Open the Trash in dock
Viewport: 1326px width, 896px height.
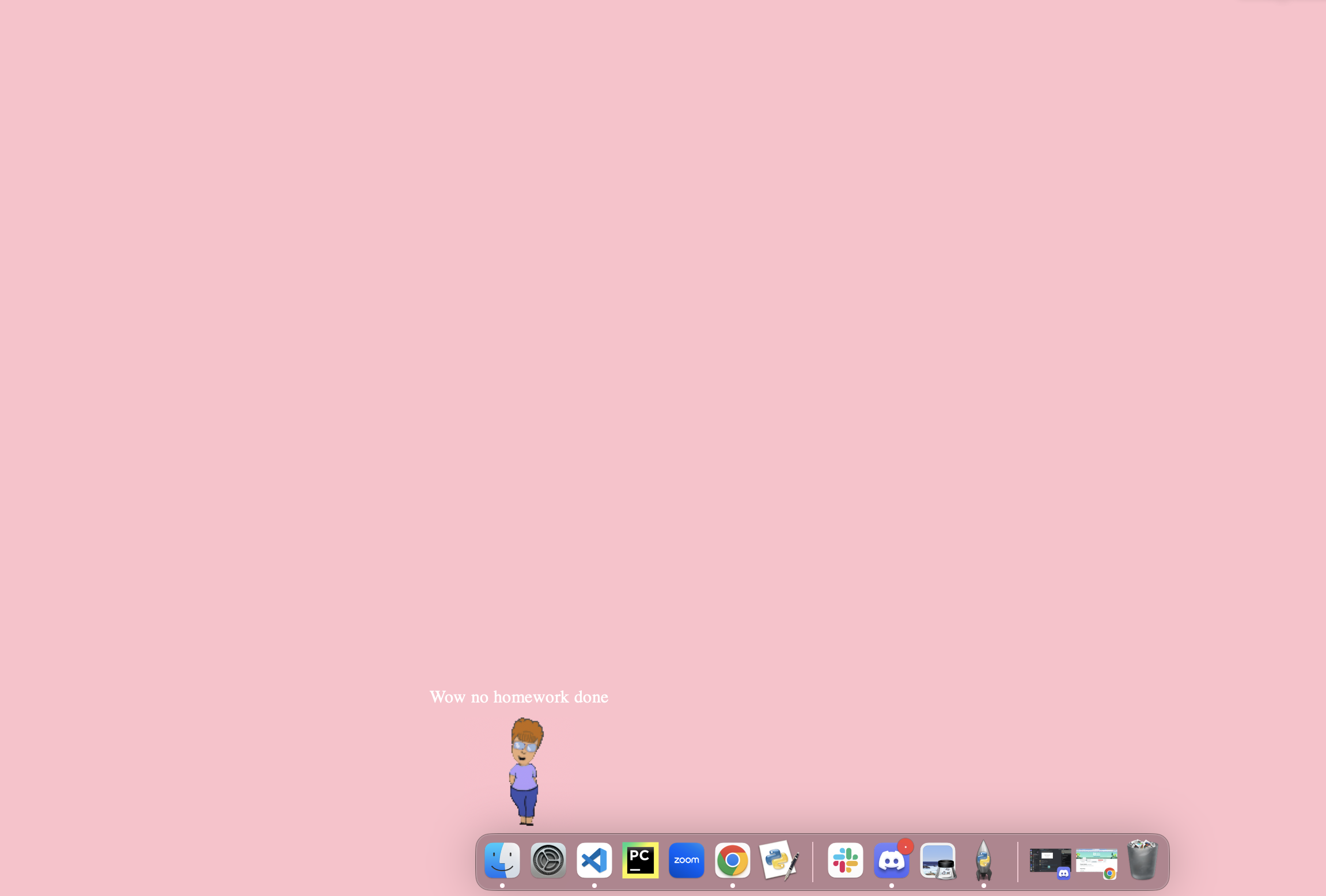click(1142, 860)
